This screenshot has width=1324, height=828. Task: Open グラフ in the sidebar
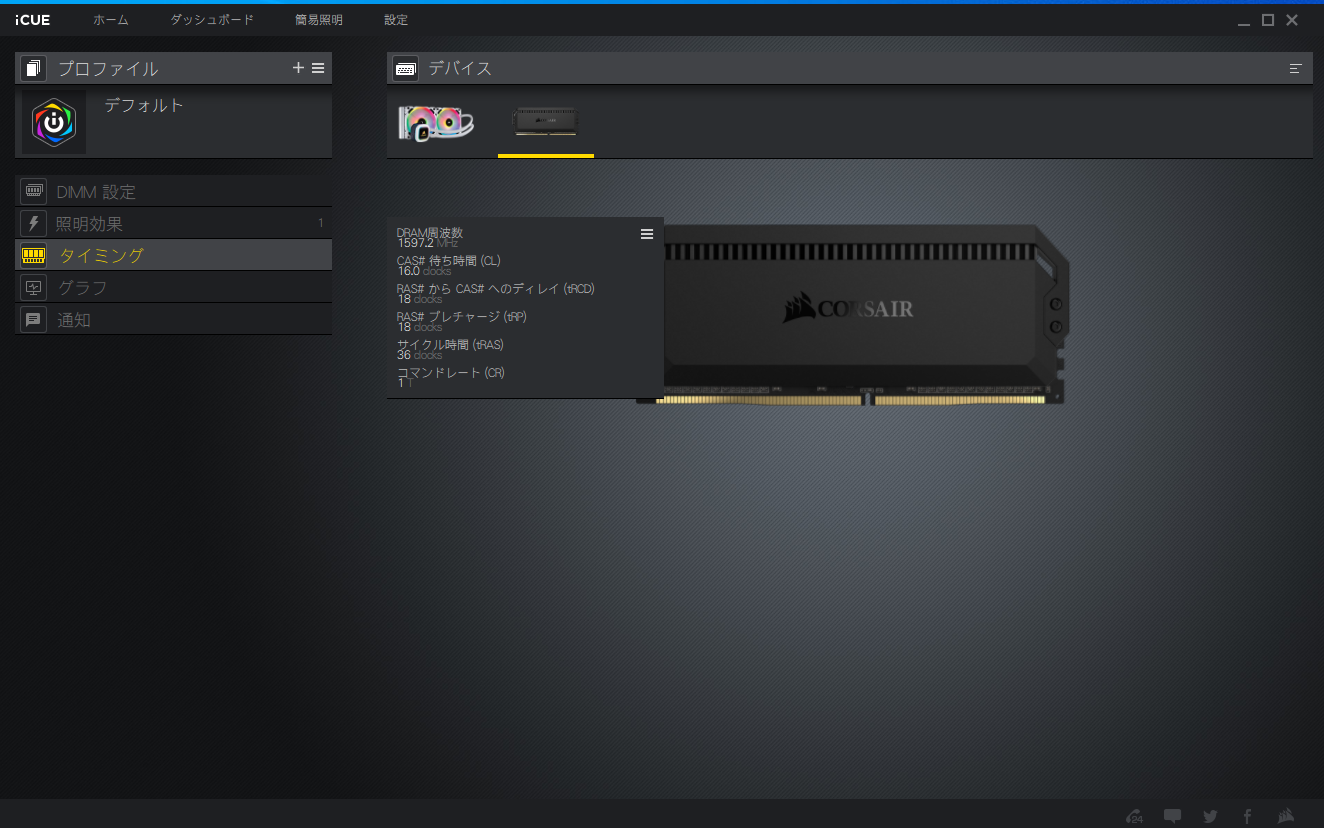pos(173,288)
